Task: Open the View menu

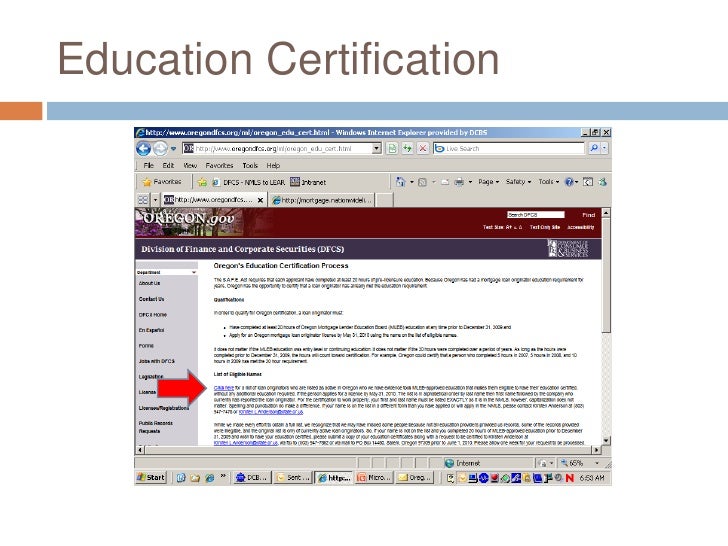Action: [x=190, y=165]
